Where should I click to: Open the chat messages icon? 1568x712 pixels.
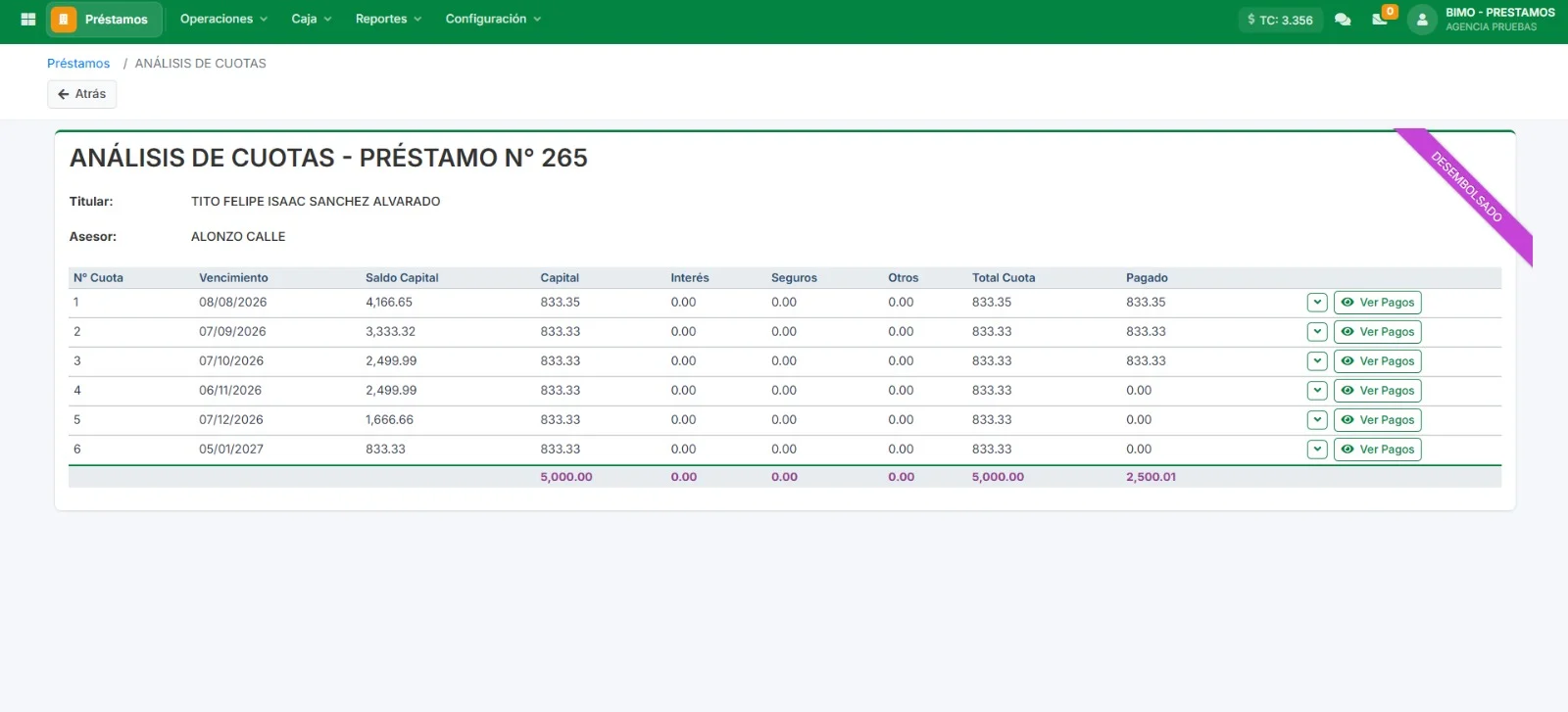1343,20
